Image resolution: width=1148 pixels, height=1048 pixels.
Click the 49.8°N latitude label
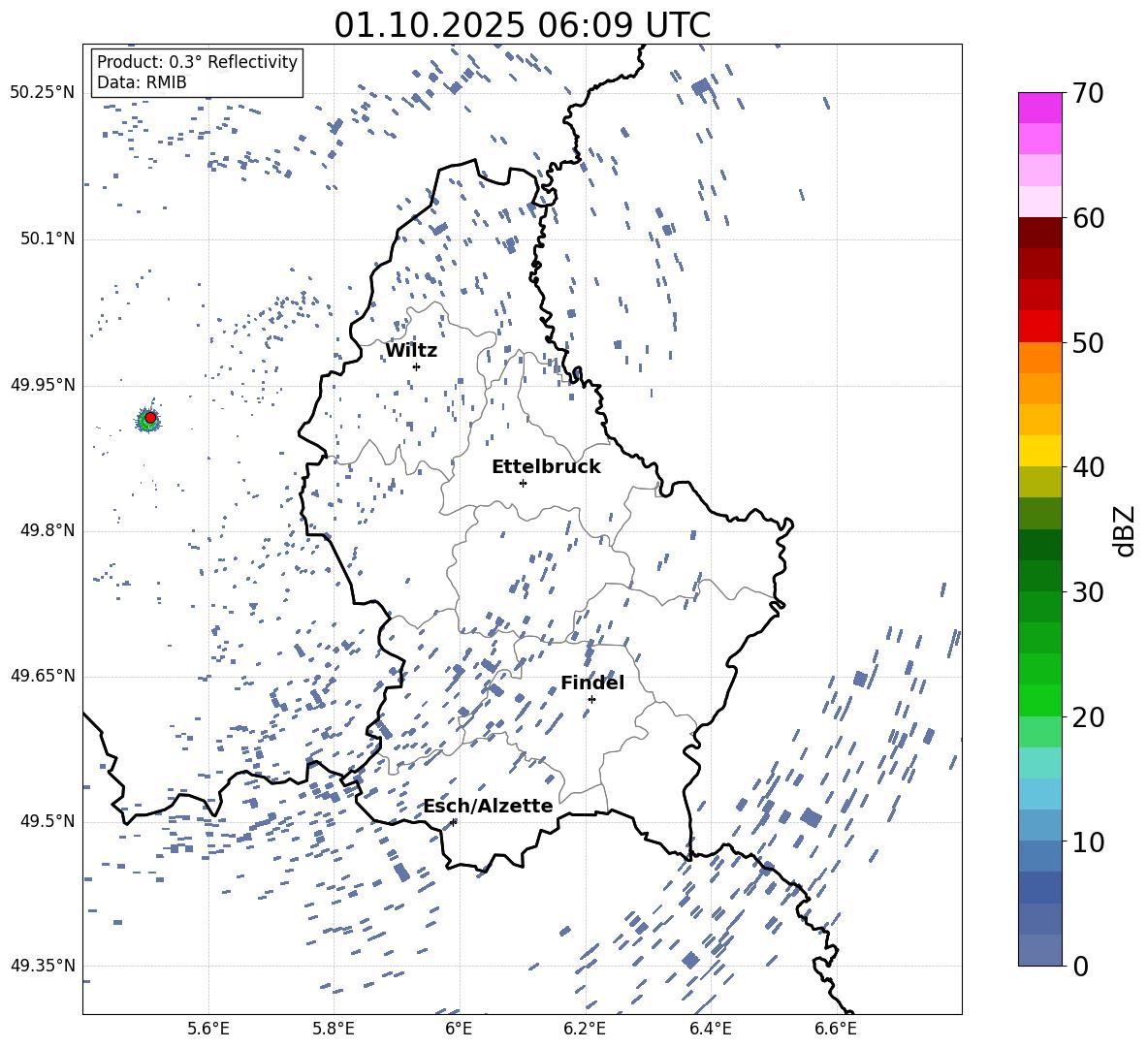coord(48,530)
